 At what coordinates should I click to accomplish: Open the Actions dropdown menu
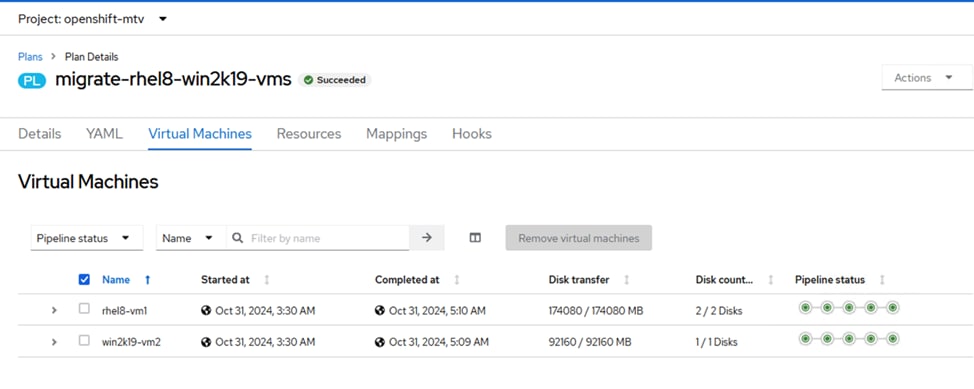926,78
